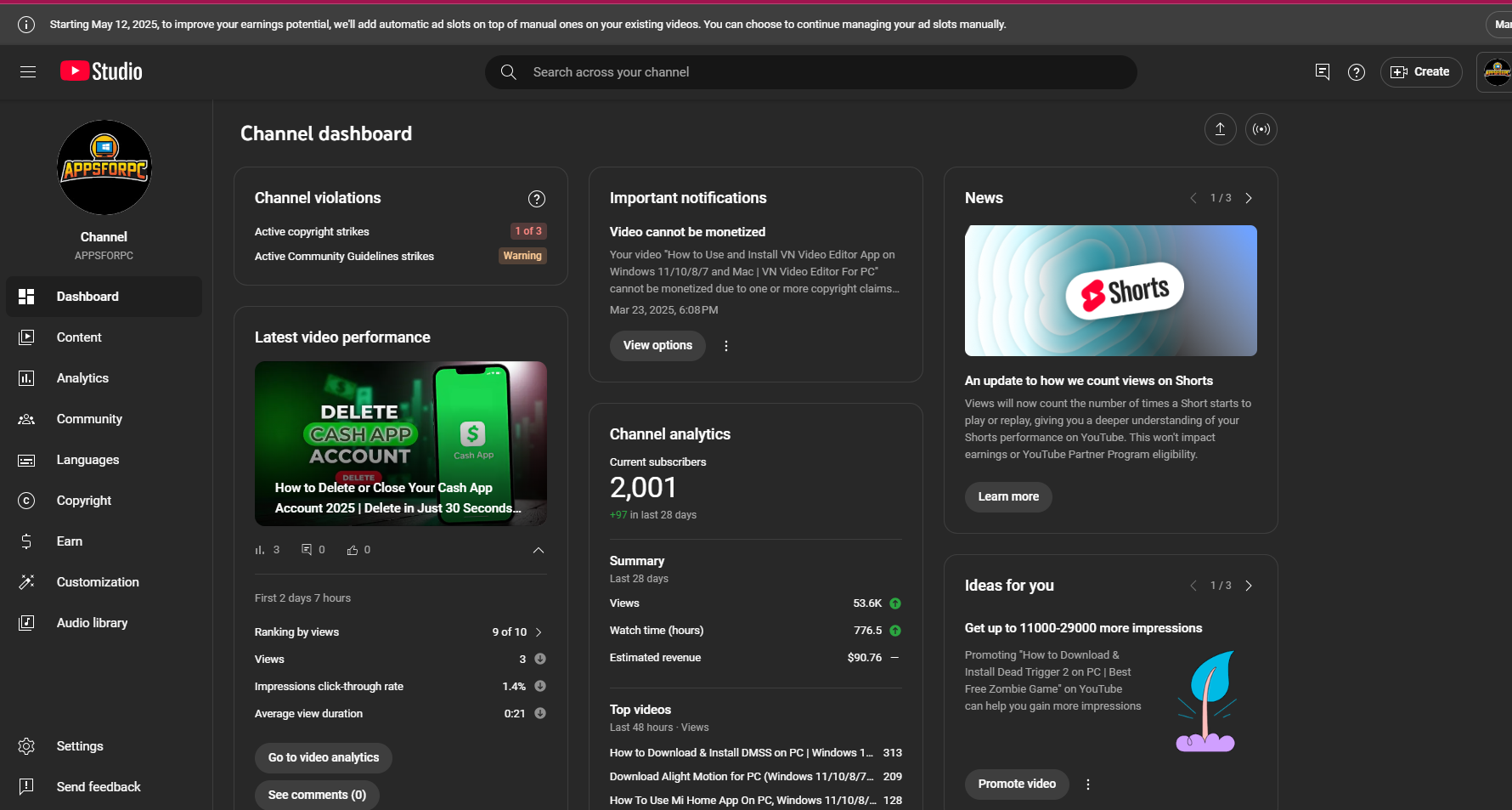Click the 2,001 current subscribers count

pos(643,488)
